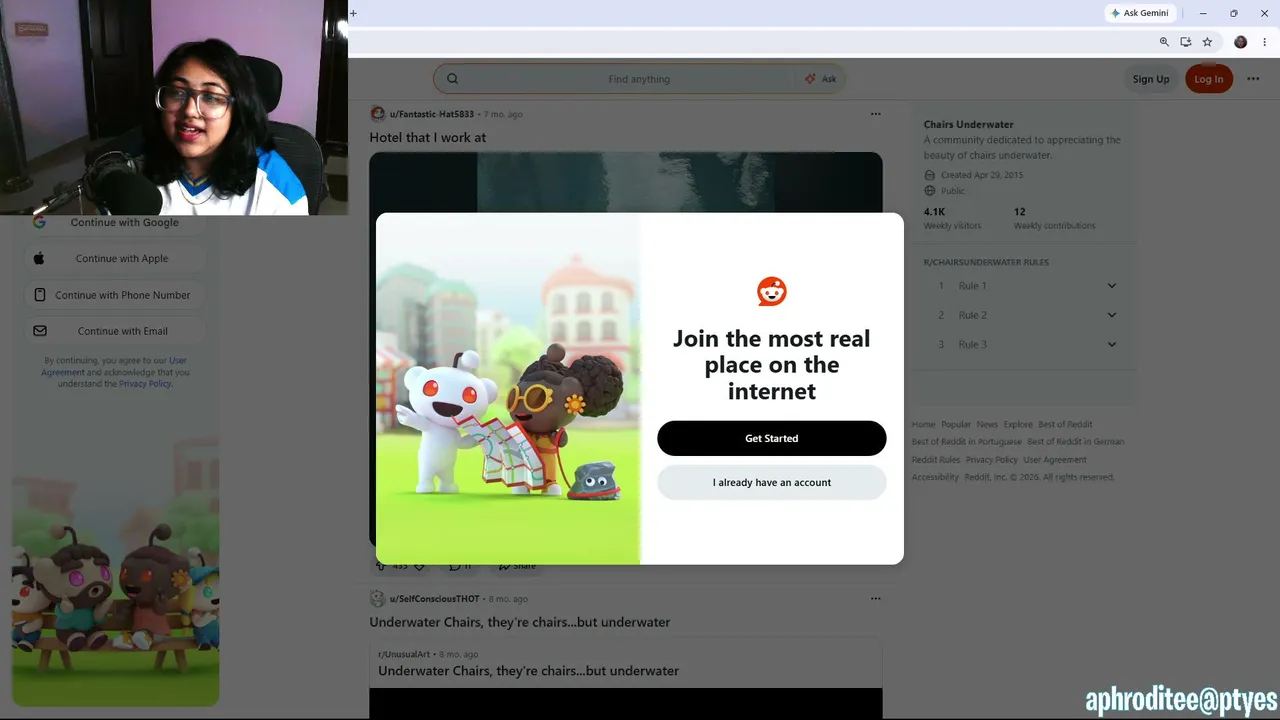Click the Reddit Snoo logo in popup
This screenshot has height=720, width=1280.
click(x=772, y=291)
